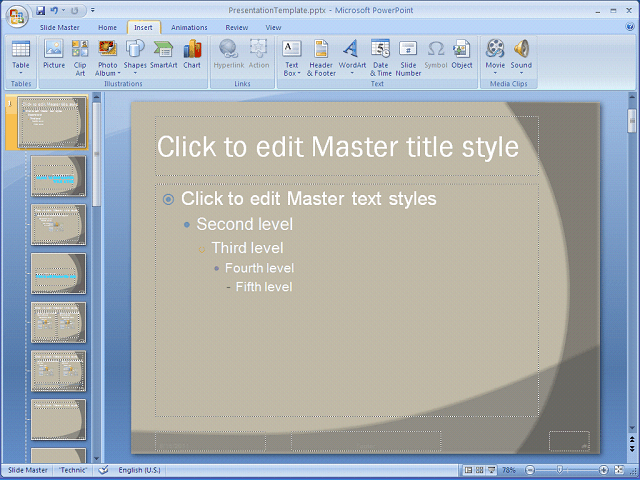Expand the Shapes dropdown arrow
Viewport: 640px width, 480px height.
(135, 73)
